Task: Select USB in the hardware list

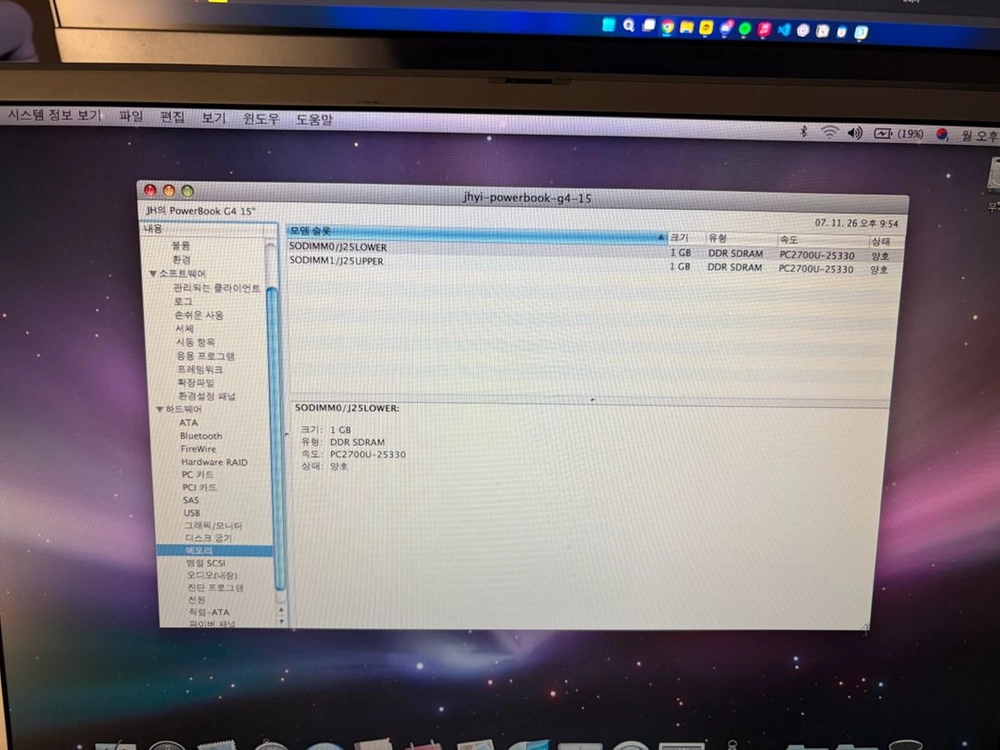Action: (192, 513)
